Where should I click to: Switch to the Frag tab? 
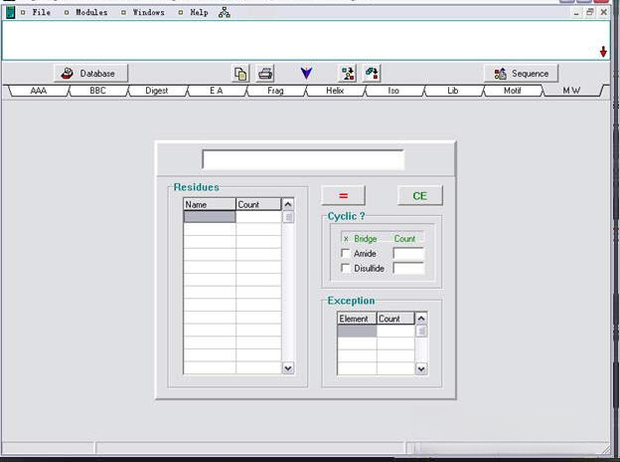point(276,91)
